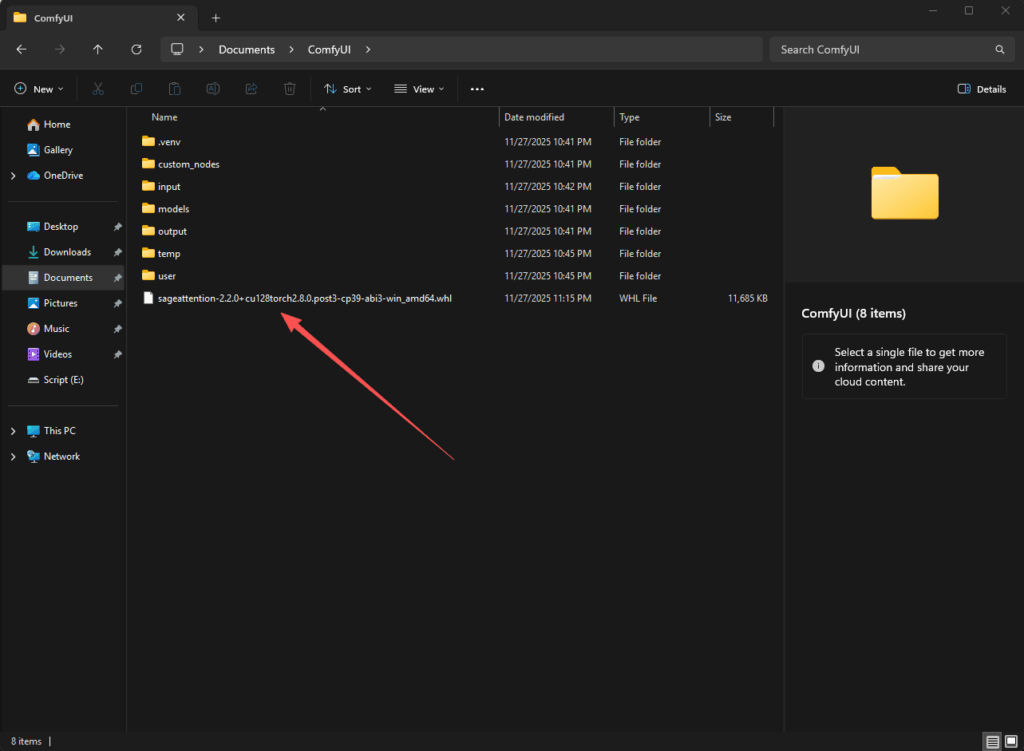This screenshot has height=751, width=1024.
Task: Click the New button in toolbar
Action: [39, 89]
